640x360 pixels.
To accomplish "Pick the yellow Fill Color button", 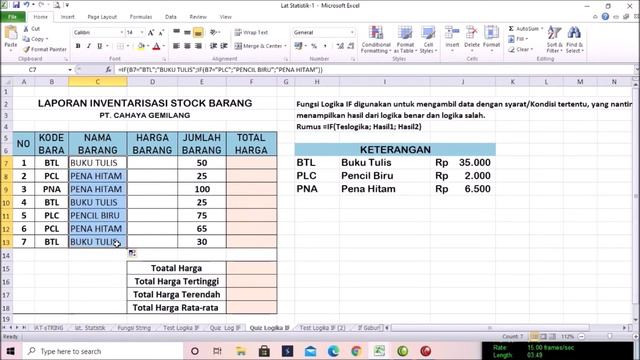I will 141,46.
